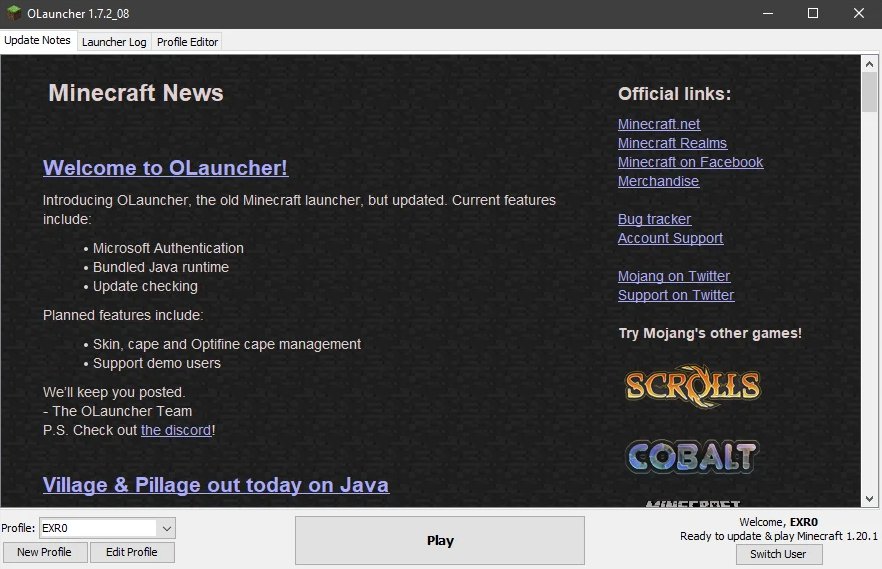Click the large Play button
Viewport: 882px width, 569px height.
coord(440,540)
